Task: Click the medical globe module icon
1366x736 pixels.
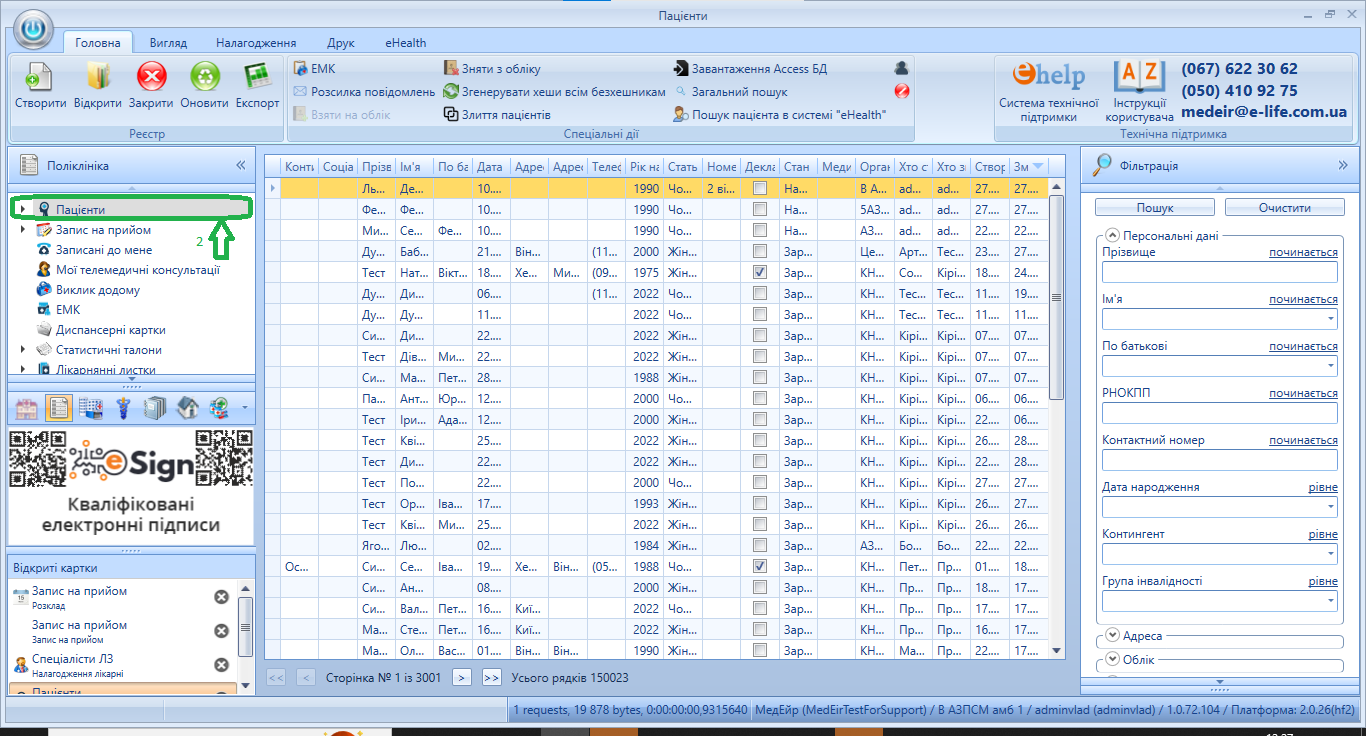Action: coord(219,408)
